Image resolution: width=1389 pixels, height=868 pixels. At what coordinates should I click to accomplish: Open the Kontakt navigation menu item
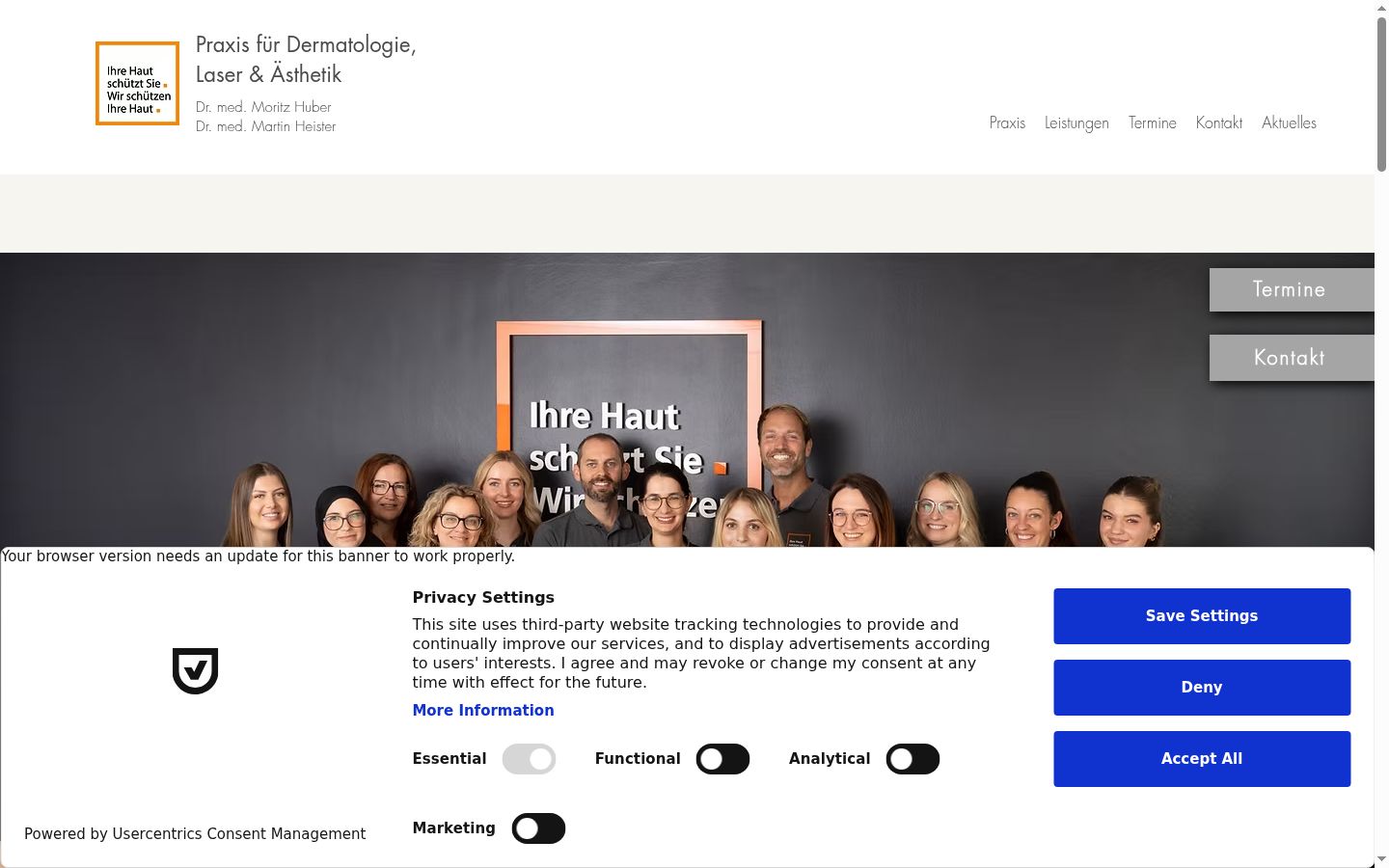(x=1219, y=122)
